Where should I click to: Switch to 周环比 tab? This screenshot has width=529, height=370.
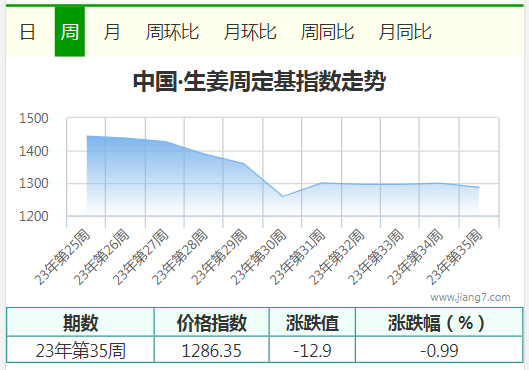pyautogui.click(x=172, y=32)
